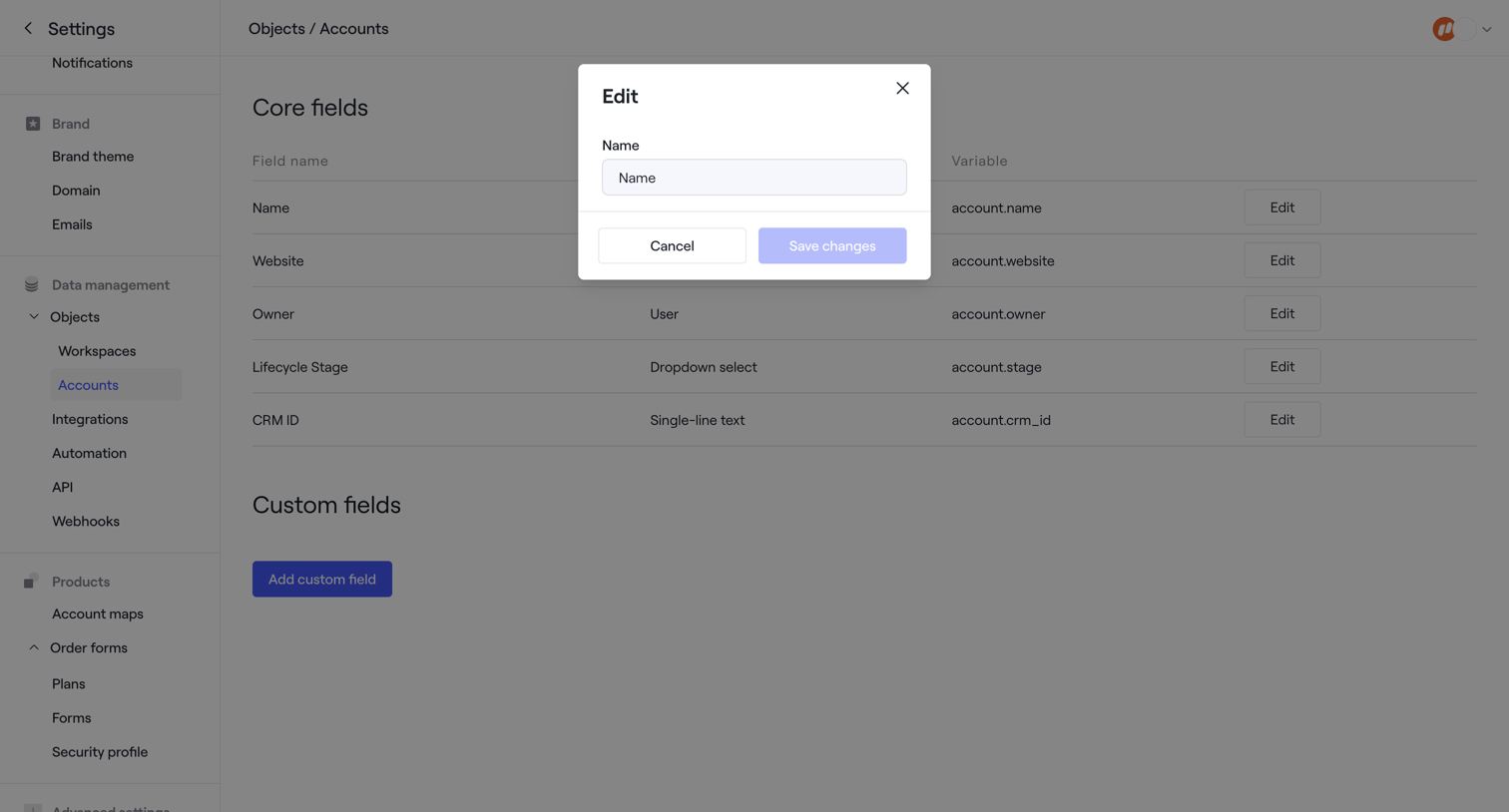Open Notifications settings
Image resolution: width=1509 pixels, height=812 pixels.
click(92, 63)
